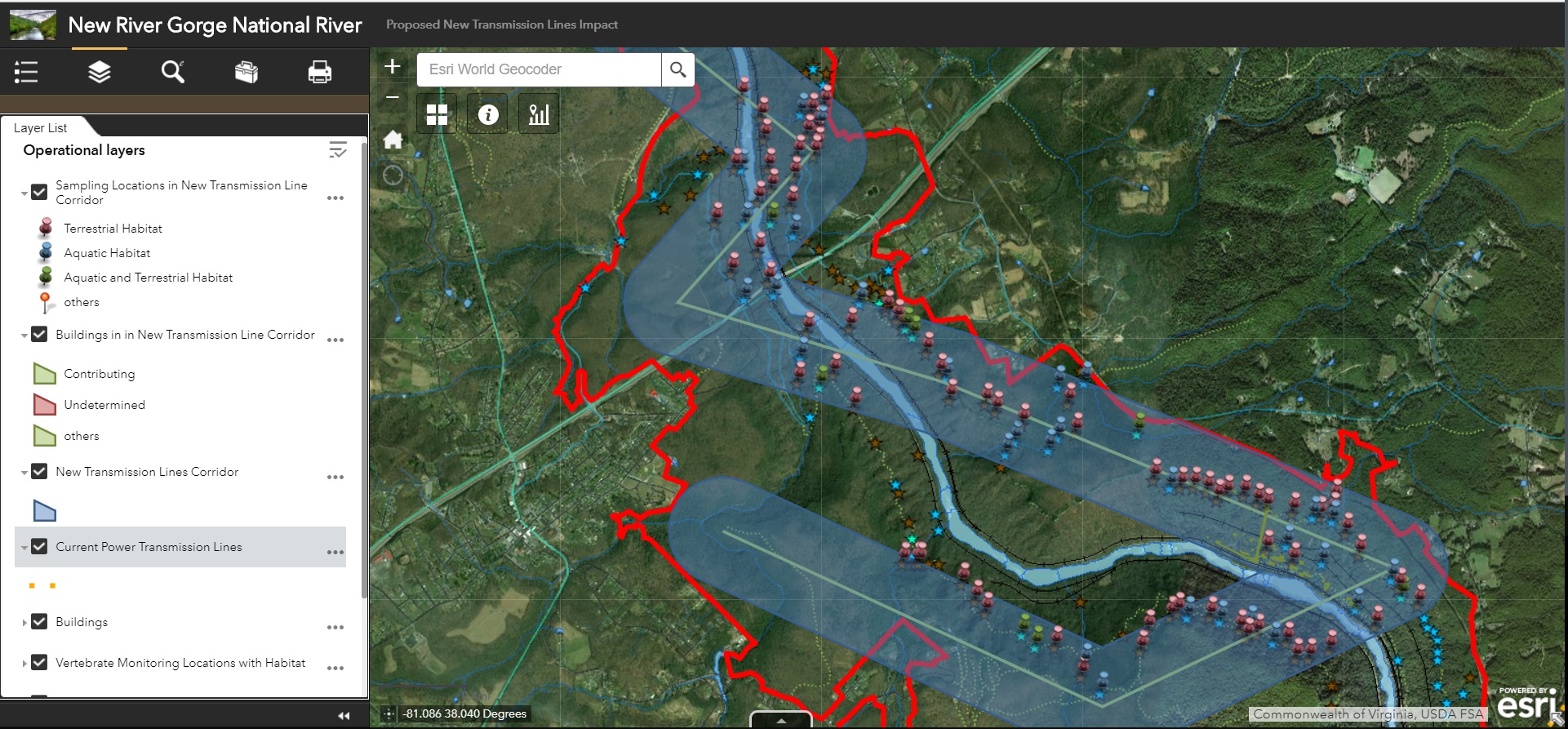This screenshot has width=1568, height=729.
Task: Open the chart widget icon
Action: pyautogui.click(x=539, y=114)
